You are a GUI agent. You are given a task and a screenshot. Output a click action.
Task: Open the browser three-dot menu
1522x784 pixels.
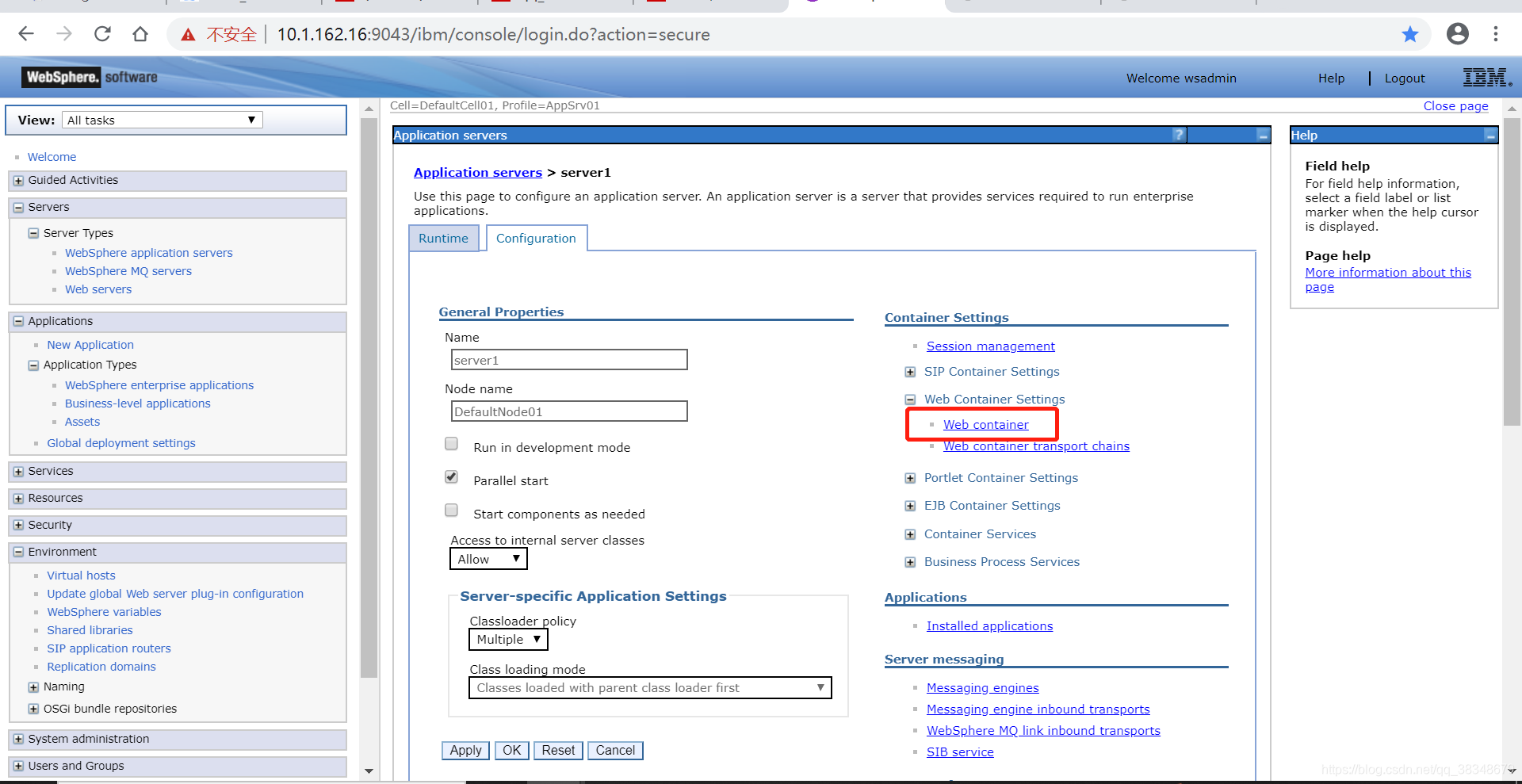pos(1496,34)
